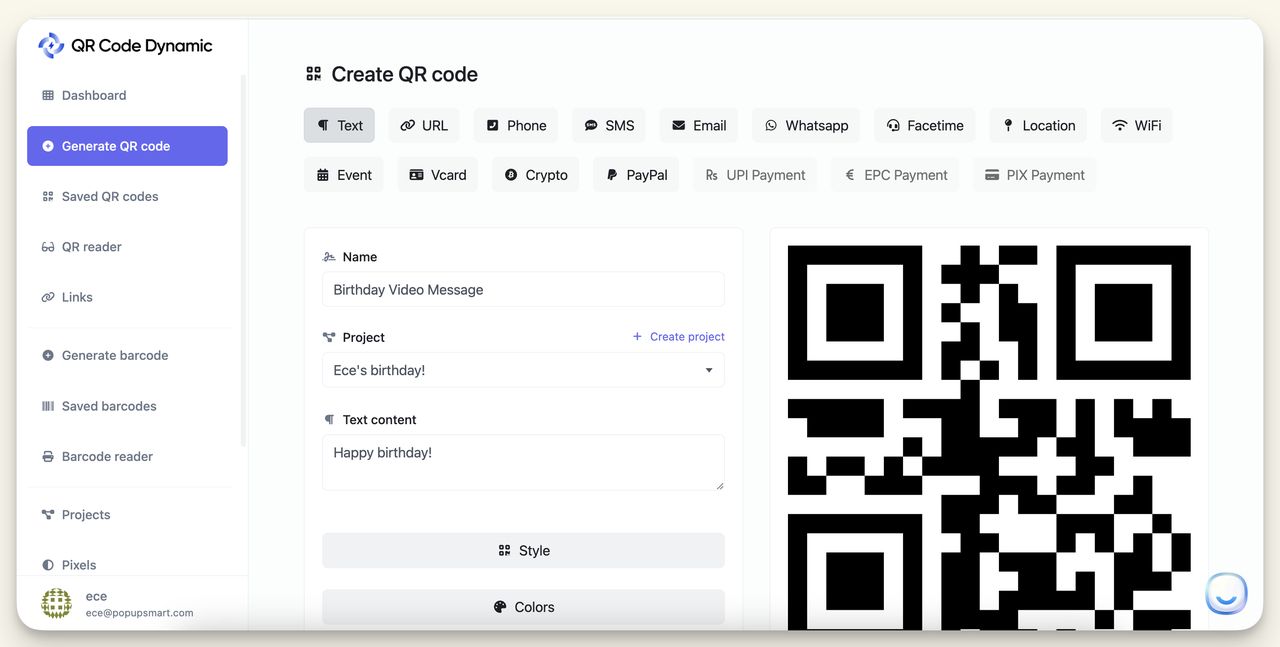Screen dimensions: 1280x647
Task: Open Generate QR code in sidebar
Action: (x=127, y=146)
